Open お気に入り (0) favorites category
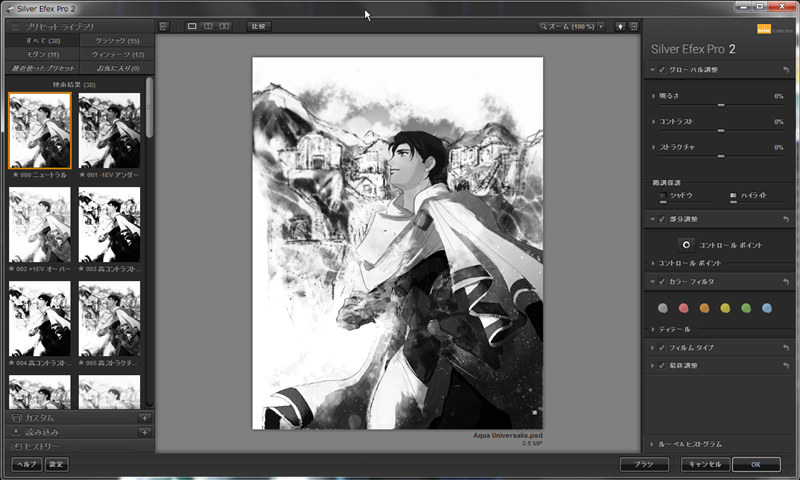Image resolution: width=800 pixels, height=480 pixels. (x=117, y=68)
